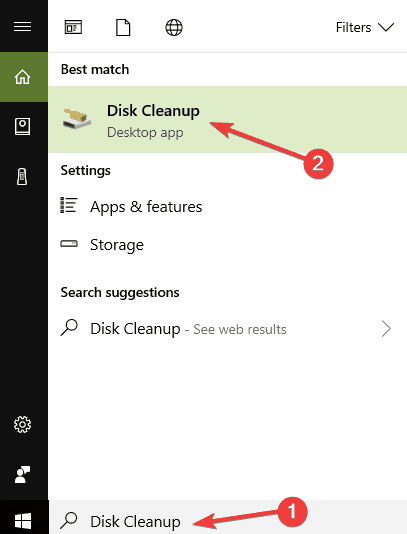Click the Search suggestions heading

tap(120, 293)
